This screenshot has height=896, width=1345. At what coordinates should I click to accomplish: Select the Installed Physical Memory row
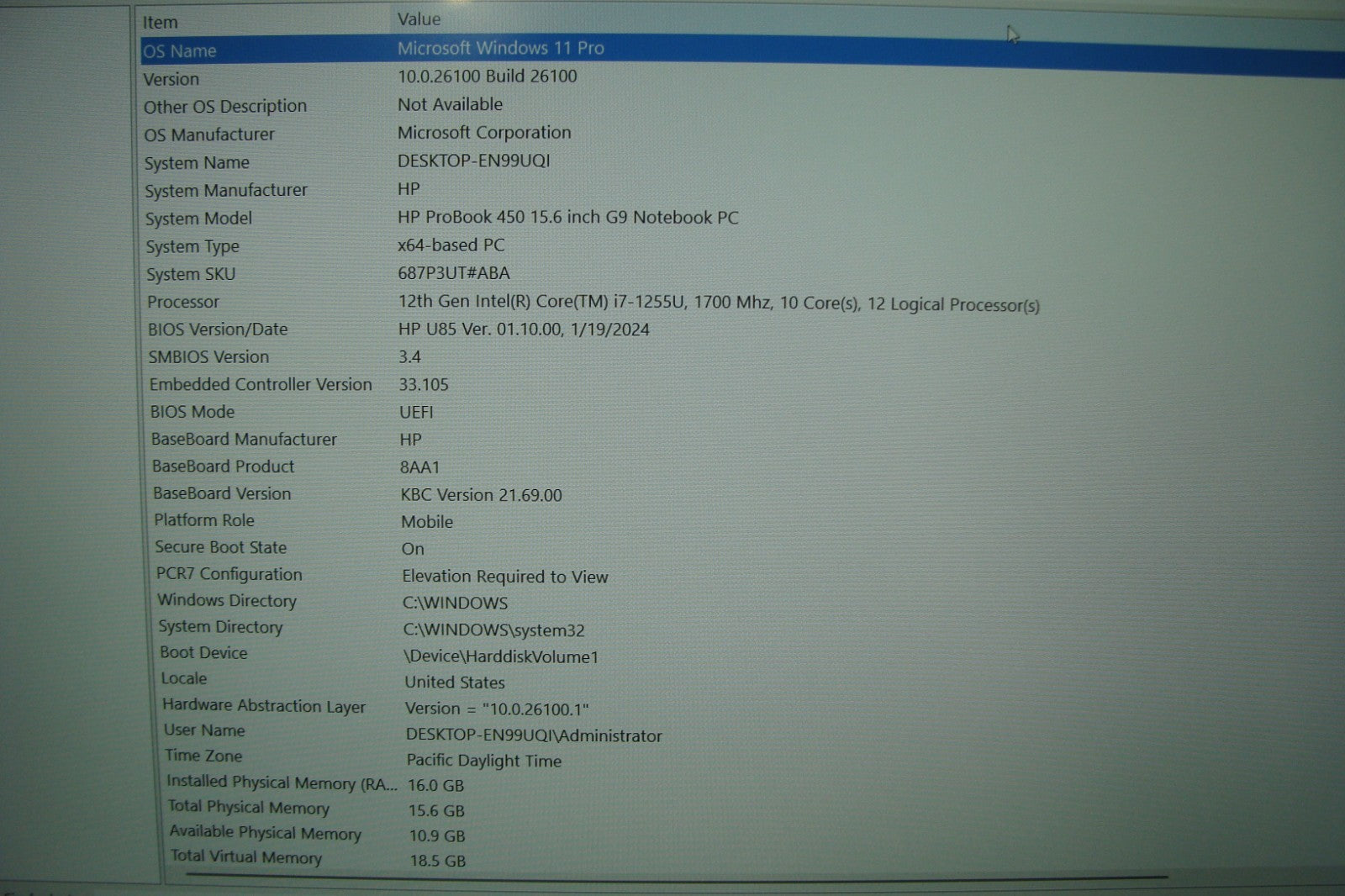(x=282, y=783)
